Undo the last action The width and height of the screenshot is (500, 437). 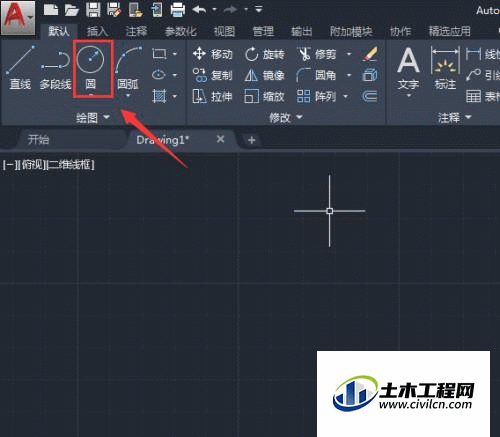point(199,10)
